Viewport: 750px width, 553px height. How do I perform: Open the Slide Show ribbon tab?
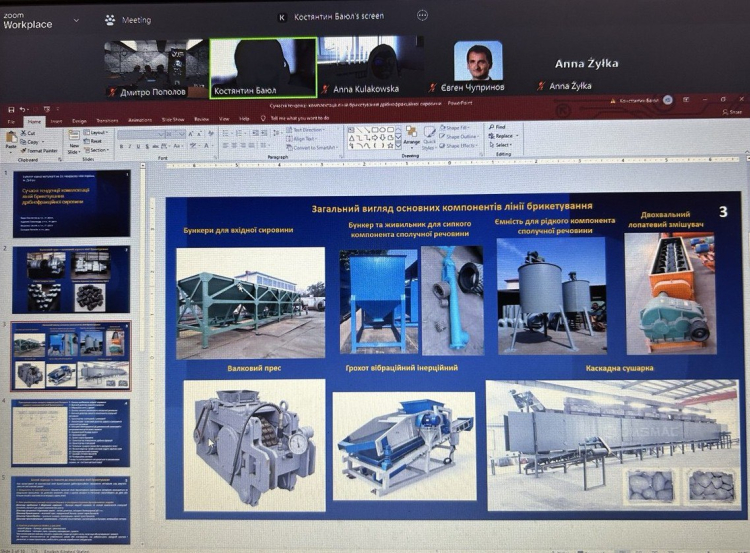[x=174, y=119]
